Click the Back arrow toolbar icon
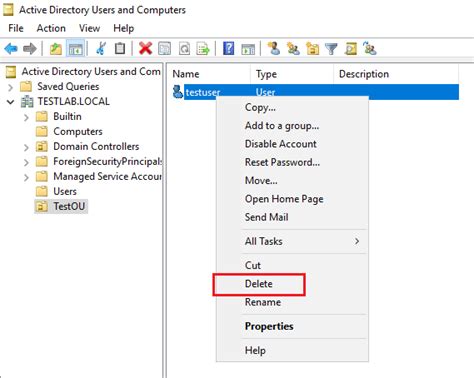The height and width of the screenshot is (378, 474). 11,49
